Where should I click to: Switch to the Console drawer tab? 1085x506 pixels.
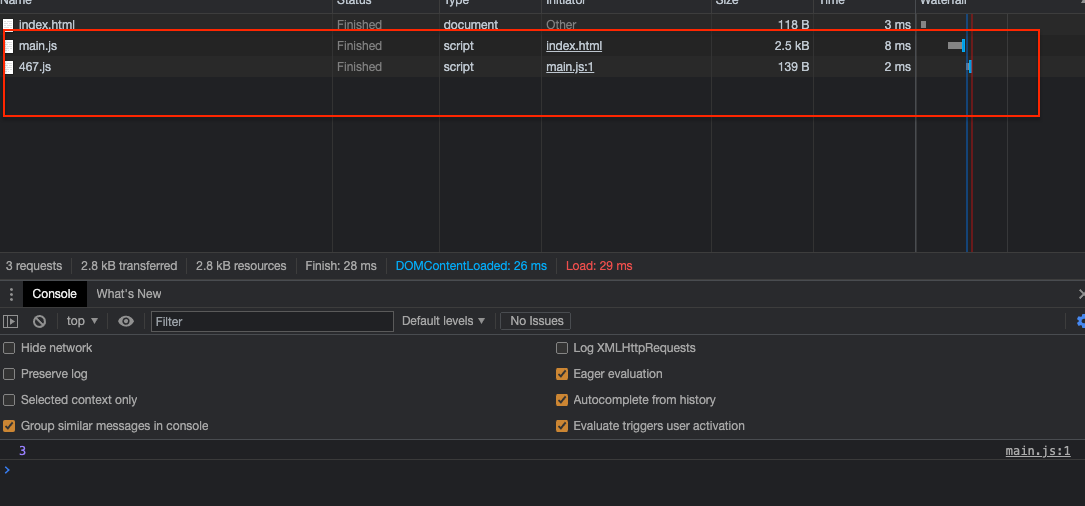point(55,294)
